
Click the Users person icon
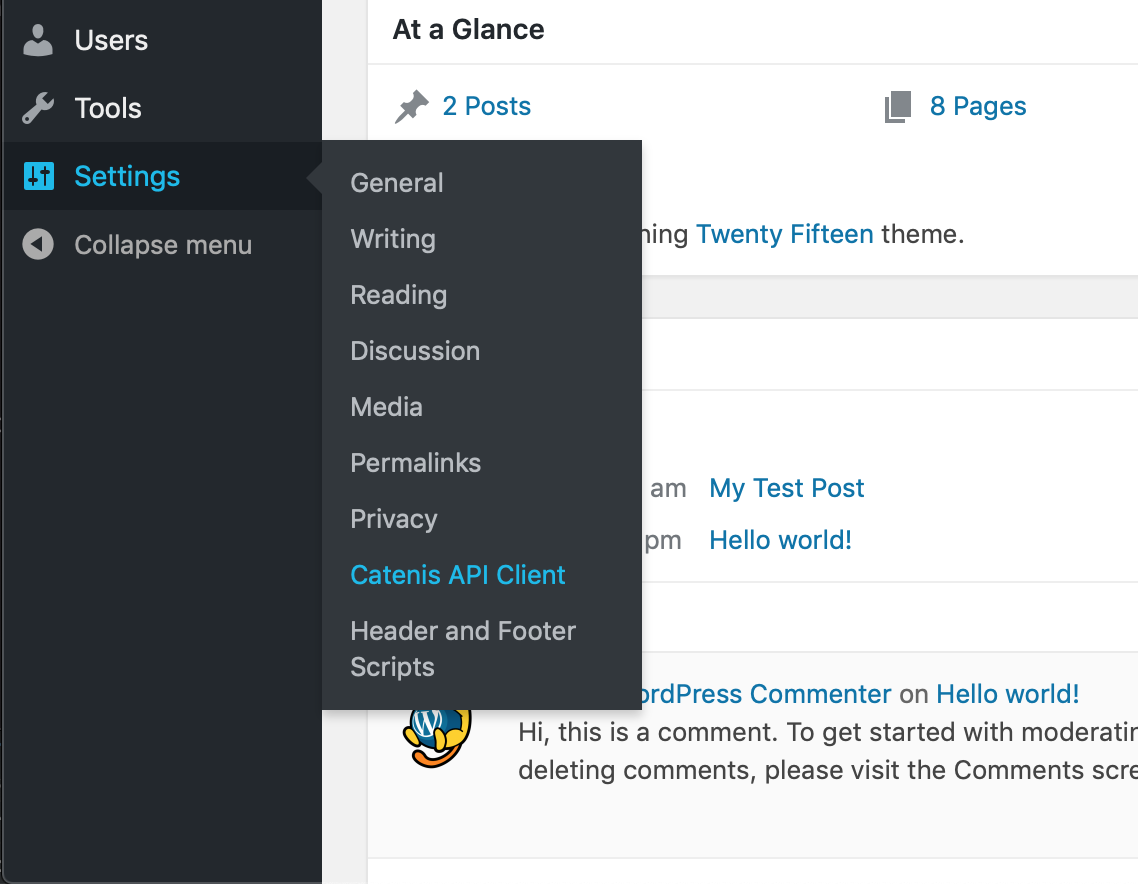(x=38, y=40)
